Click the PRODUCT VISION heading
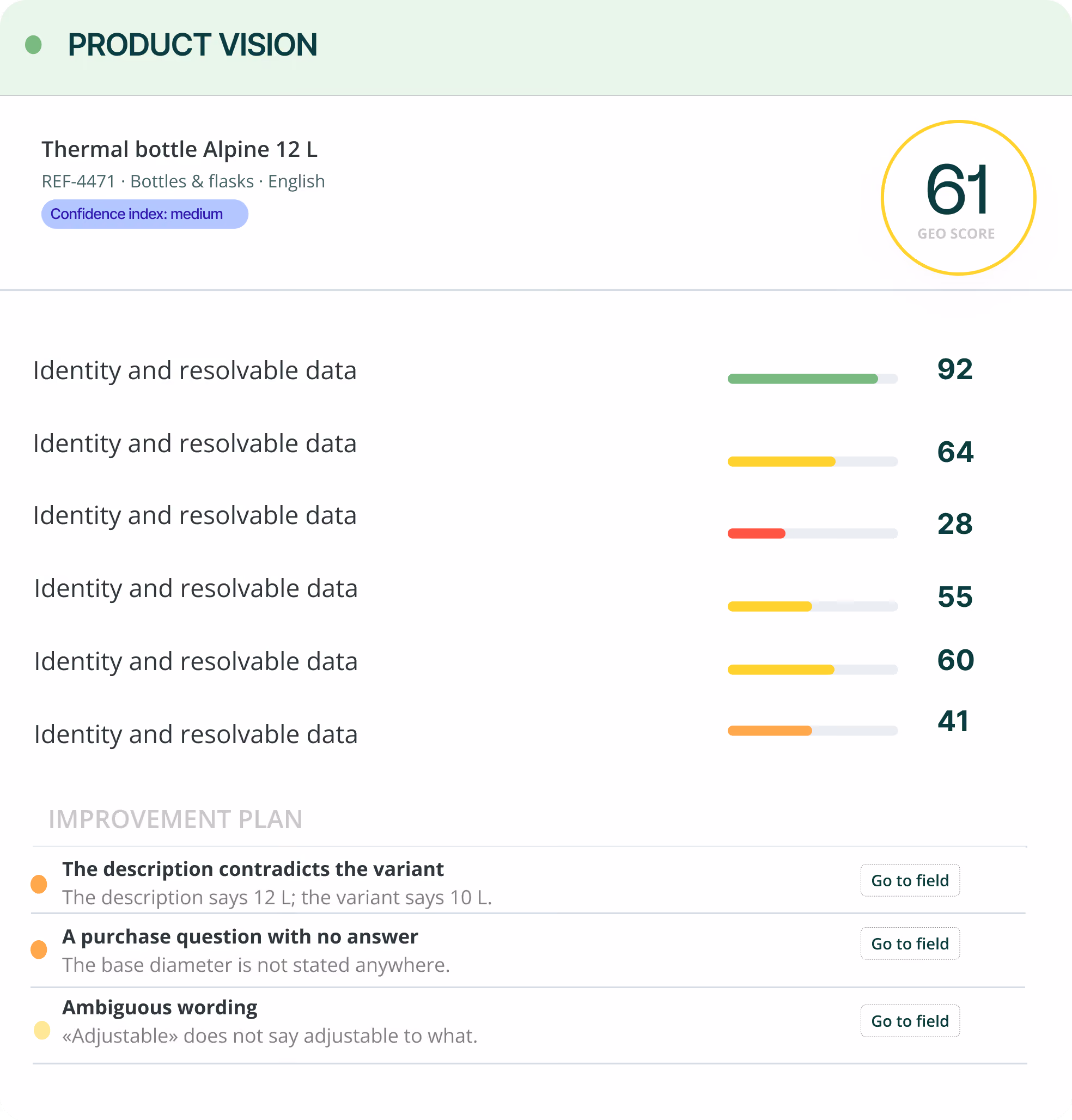Viewport: 1072px width, 1120px height. 193,45
